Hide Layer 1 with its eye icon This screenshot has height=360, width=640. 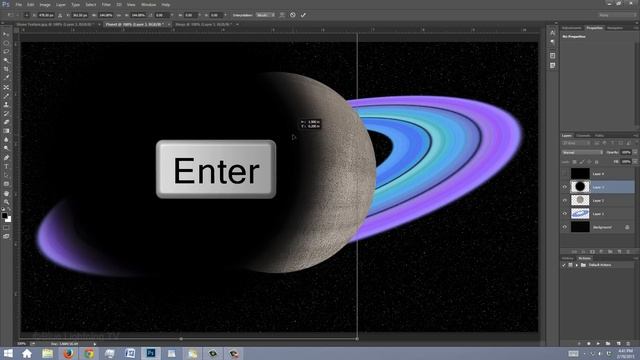coord(565,213)
